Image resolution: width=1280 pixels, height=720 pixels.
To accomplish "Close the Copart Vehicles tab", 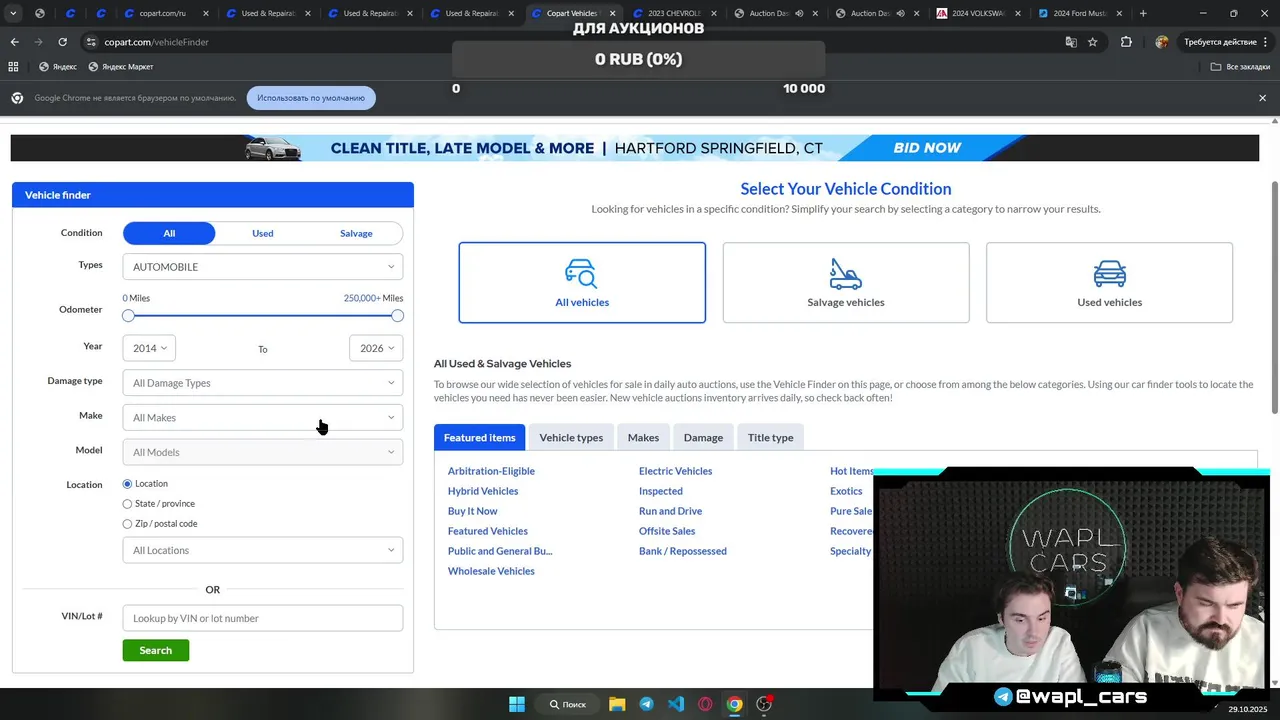I will [x=612, y=13].
